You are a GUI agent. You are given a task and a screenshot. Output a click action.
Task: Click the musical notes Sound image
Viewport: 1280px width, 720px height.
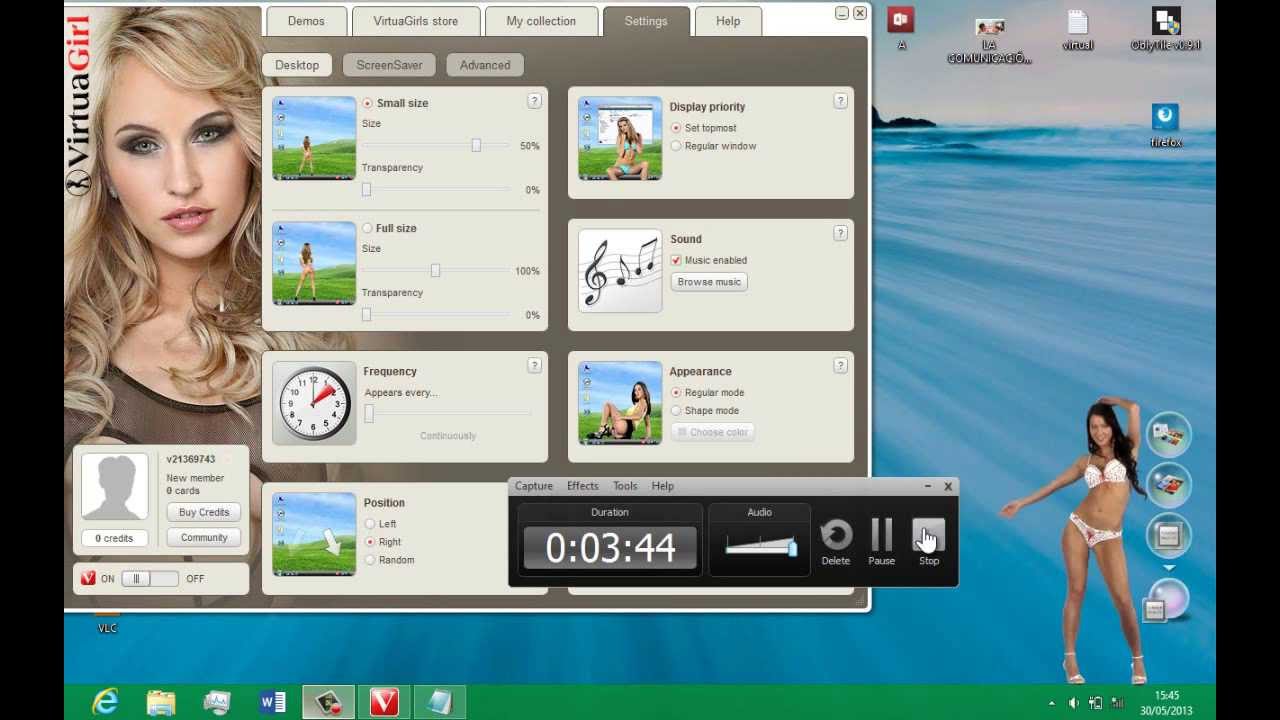[620, 271]
